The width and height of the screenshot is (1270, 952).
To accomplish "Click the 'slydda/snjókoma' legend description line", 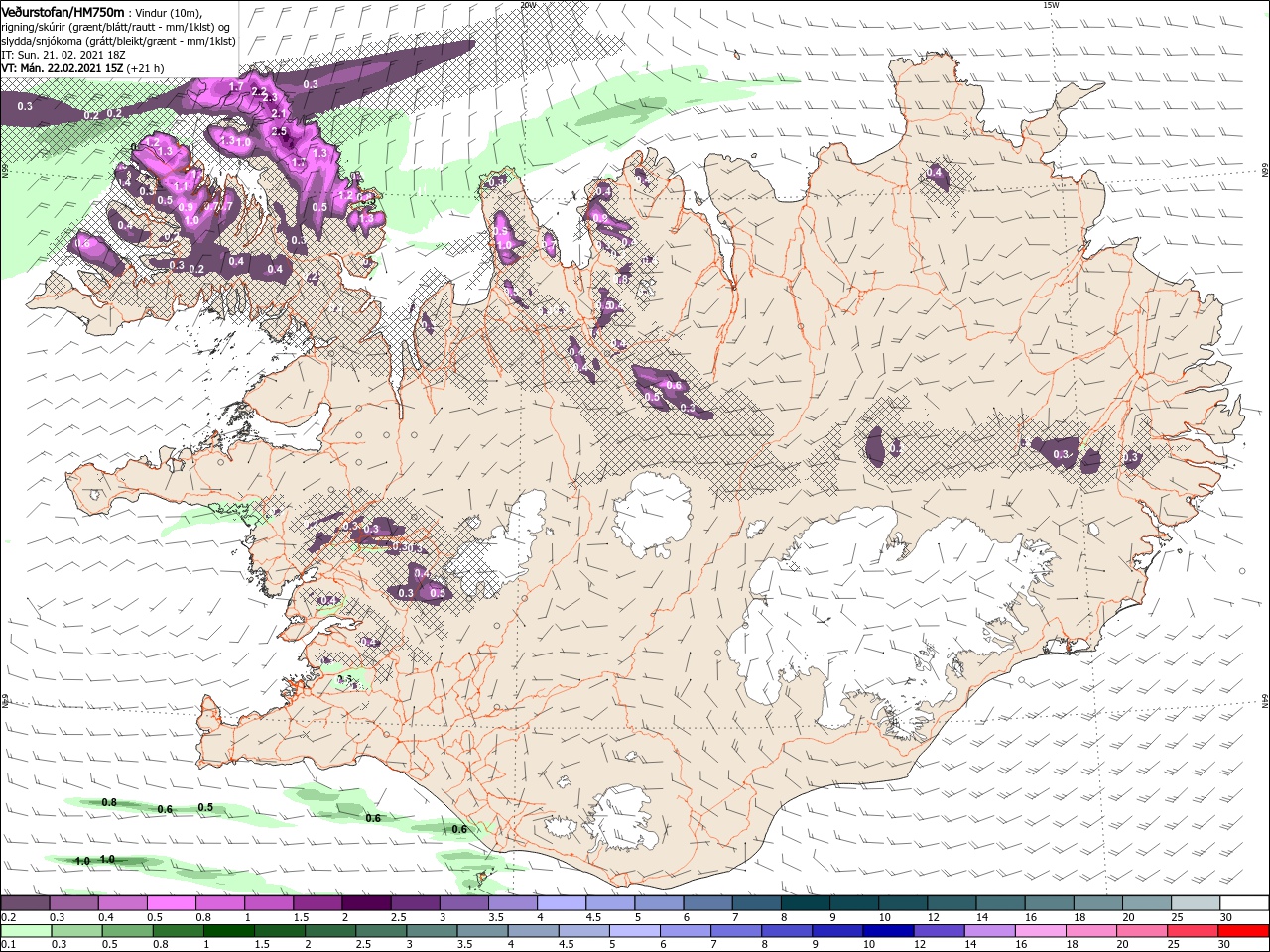I will click(118, 41).
